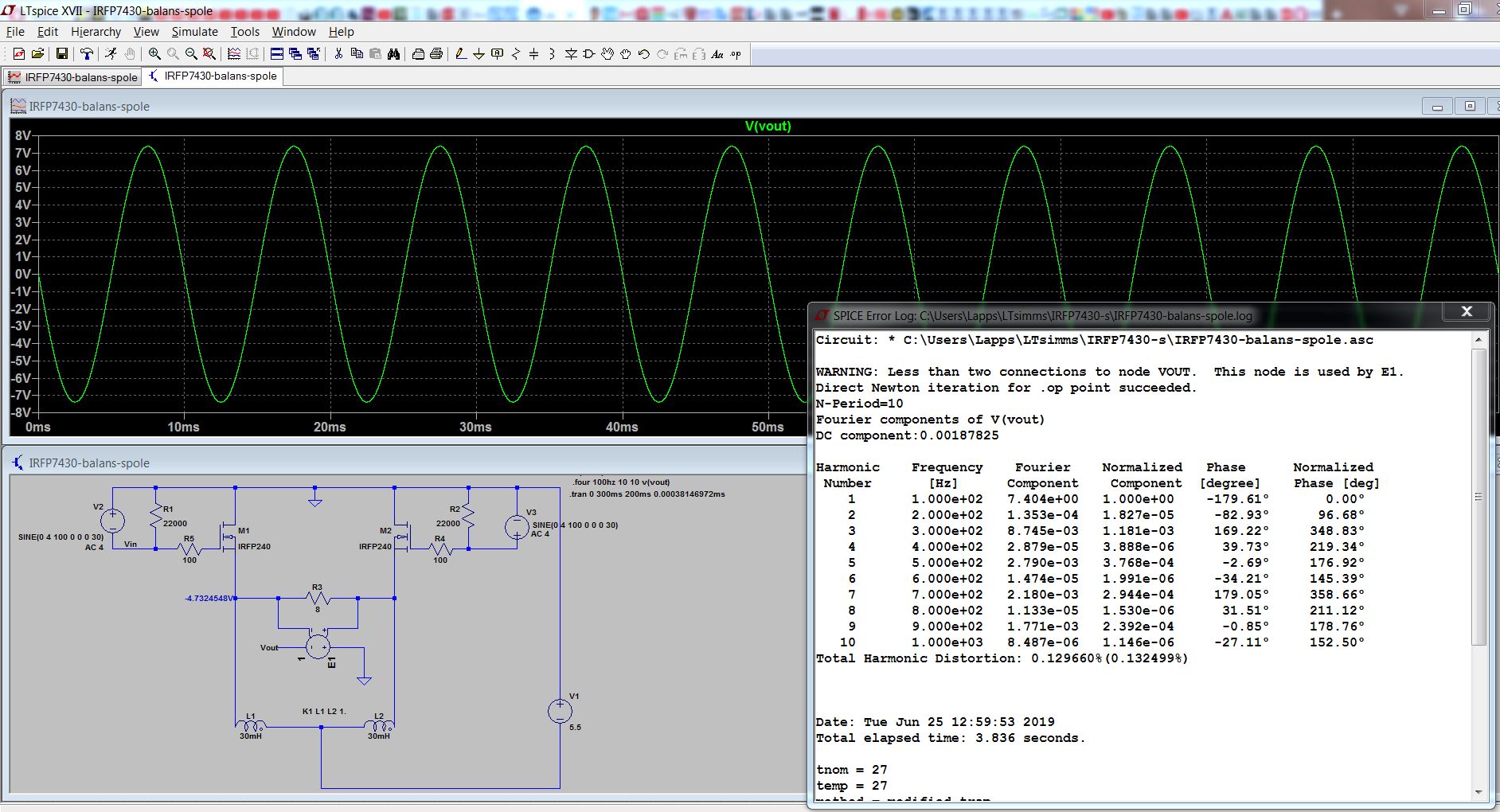Click the Copy toolbar icon
The height and width of the screenshot is (812, 1500).
coord(357,53)
